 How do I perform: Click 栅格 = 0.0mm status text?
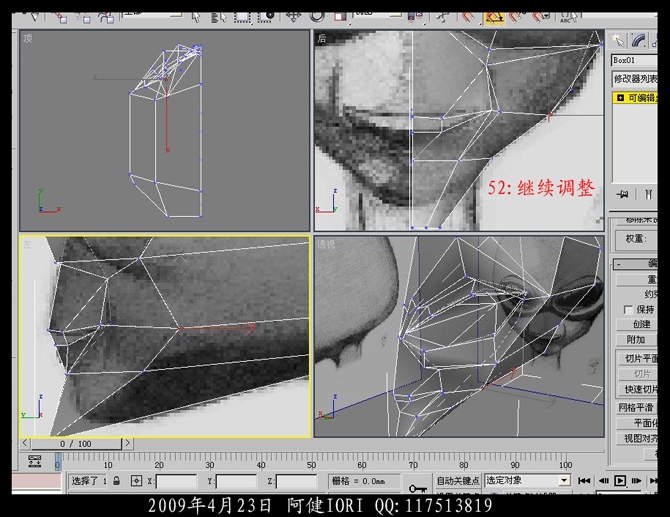coord(359,481)
